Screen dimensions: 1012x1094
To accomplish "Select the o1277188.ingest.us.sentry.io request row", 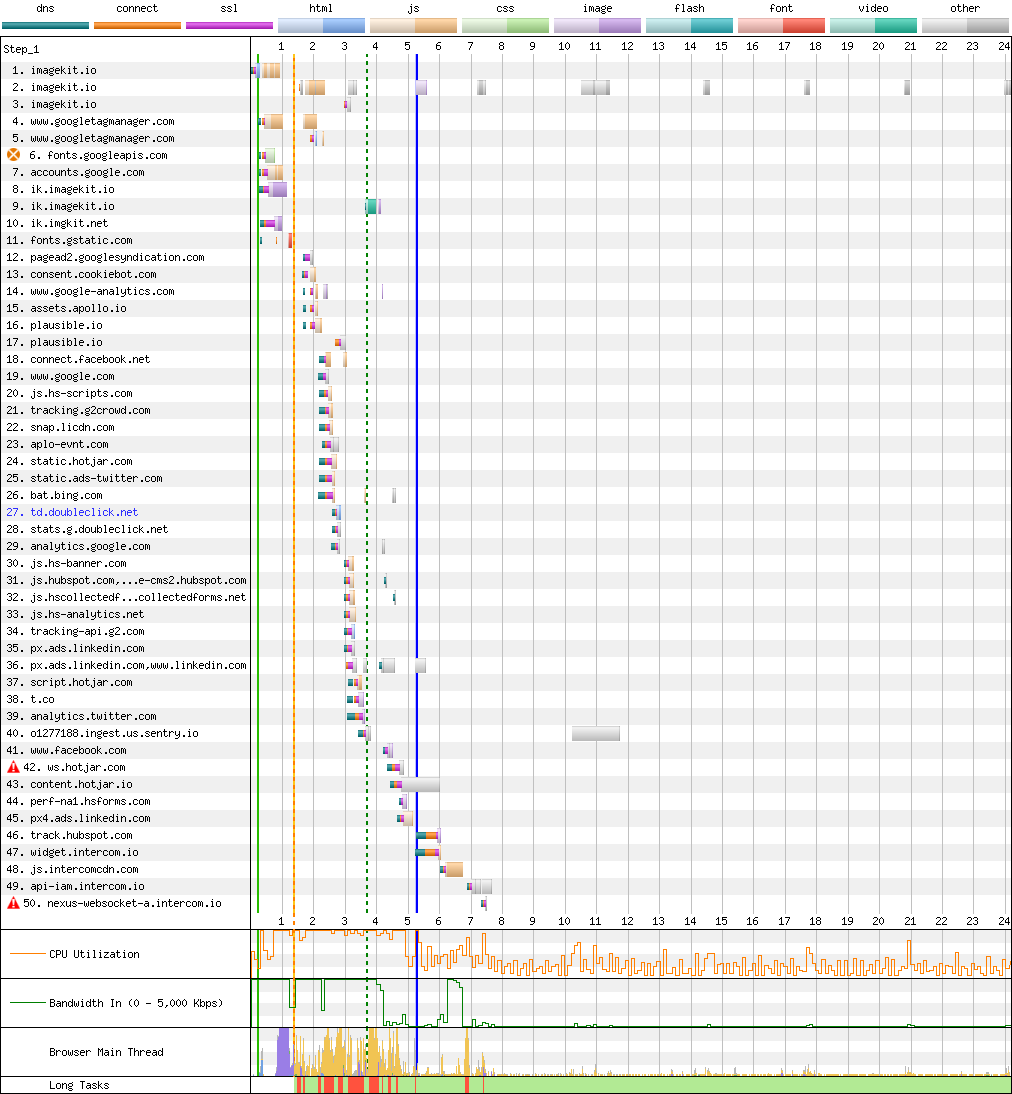I will (x=113, y=733).
